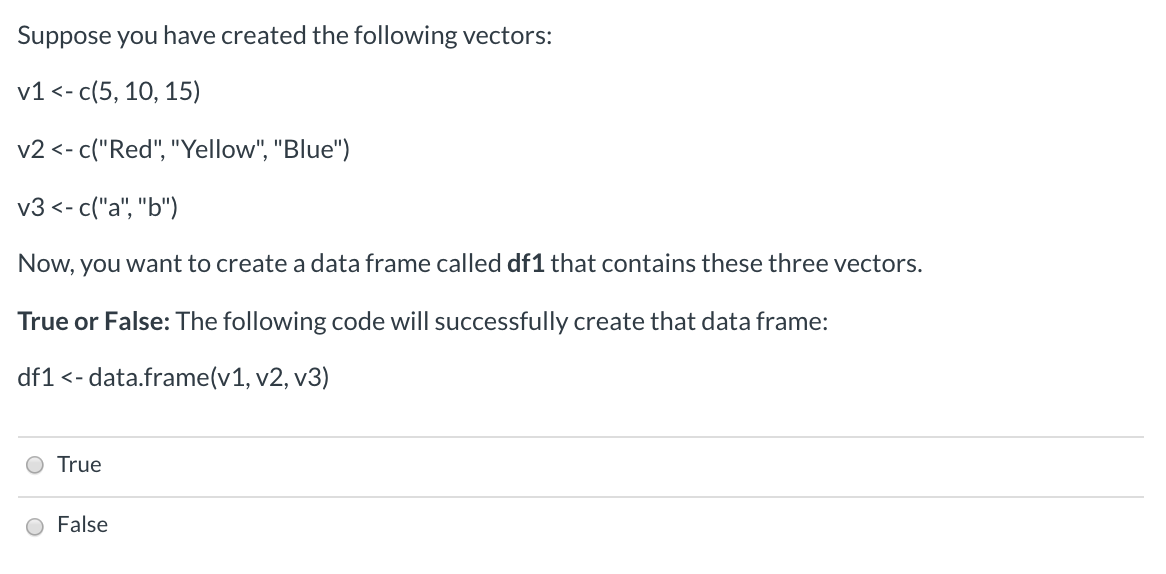
Task: Click the "False" answer label text
Action: click(83, 525)
